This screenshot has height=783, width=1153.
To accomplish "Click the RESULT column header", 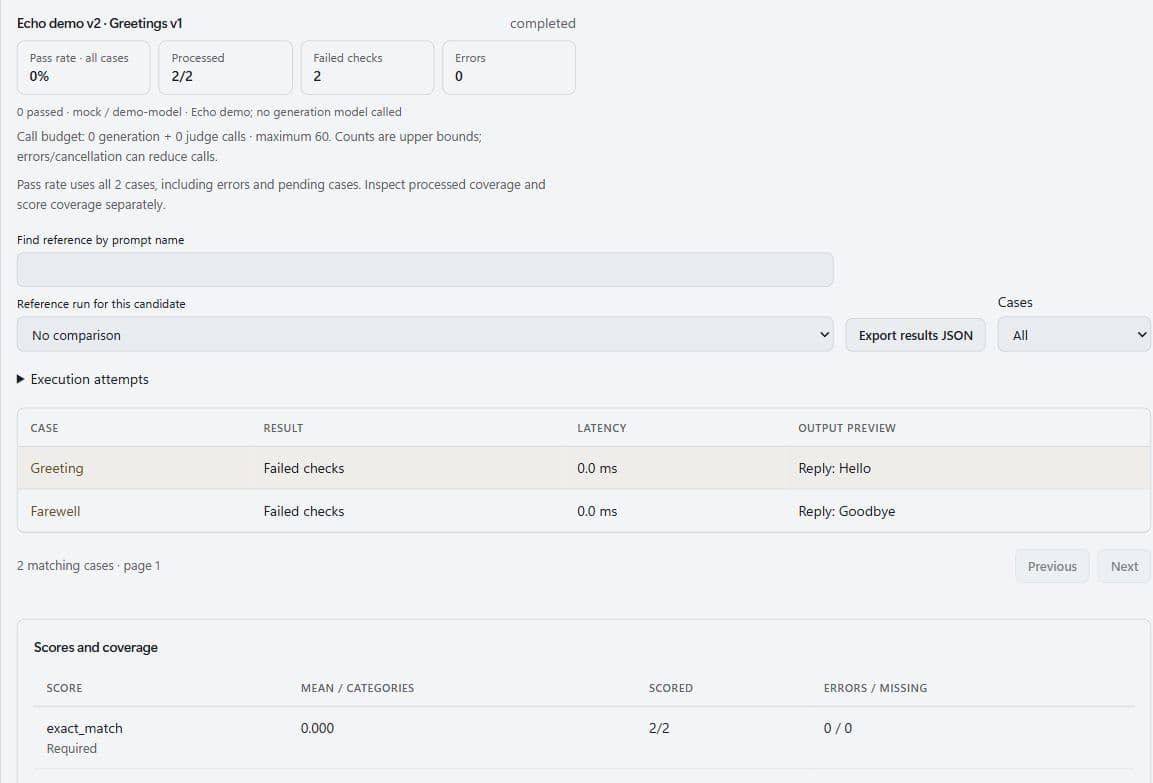I will coord(283,428).
